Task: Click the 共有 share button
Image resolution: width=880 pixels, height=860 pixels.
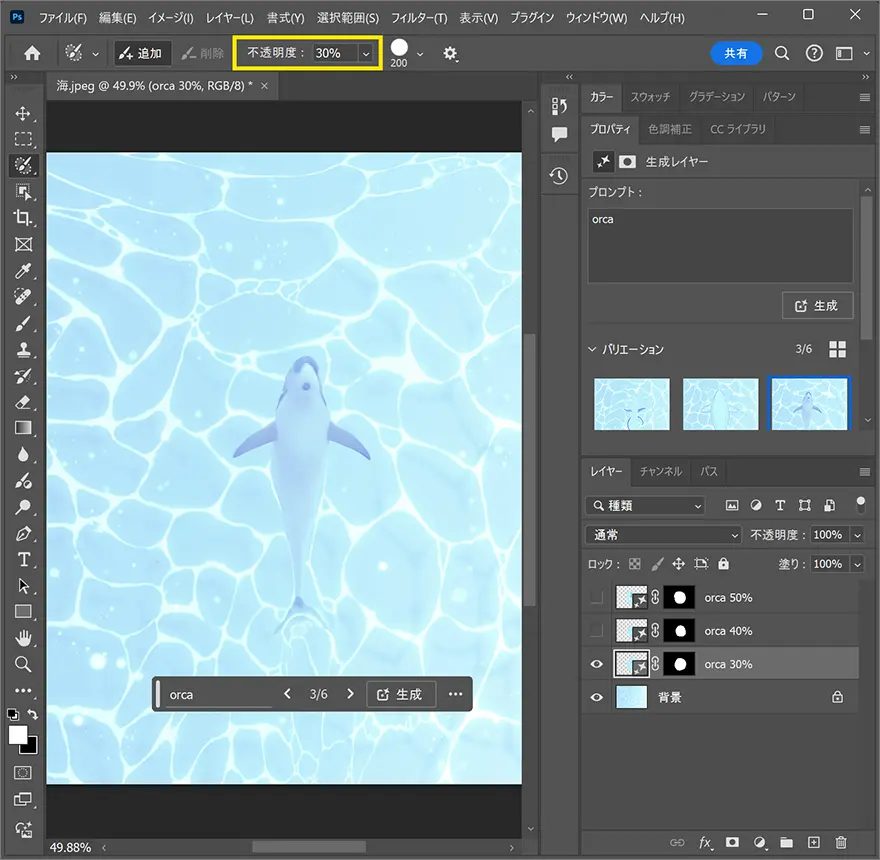Action: [x=736, y=53]
